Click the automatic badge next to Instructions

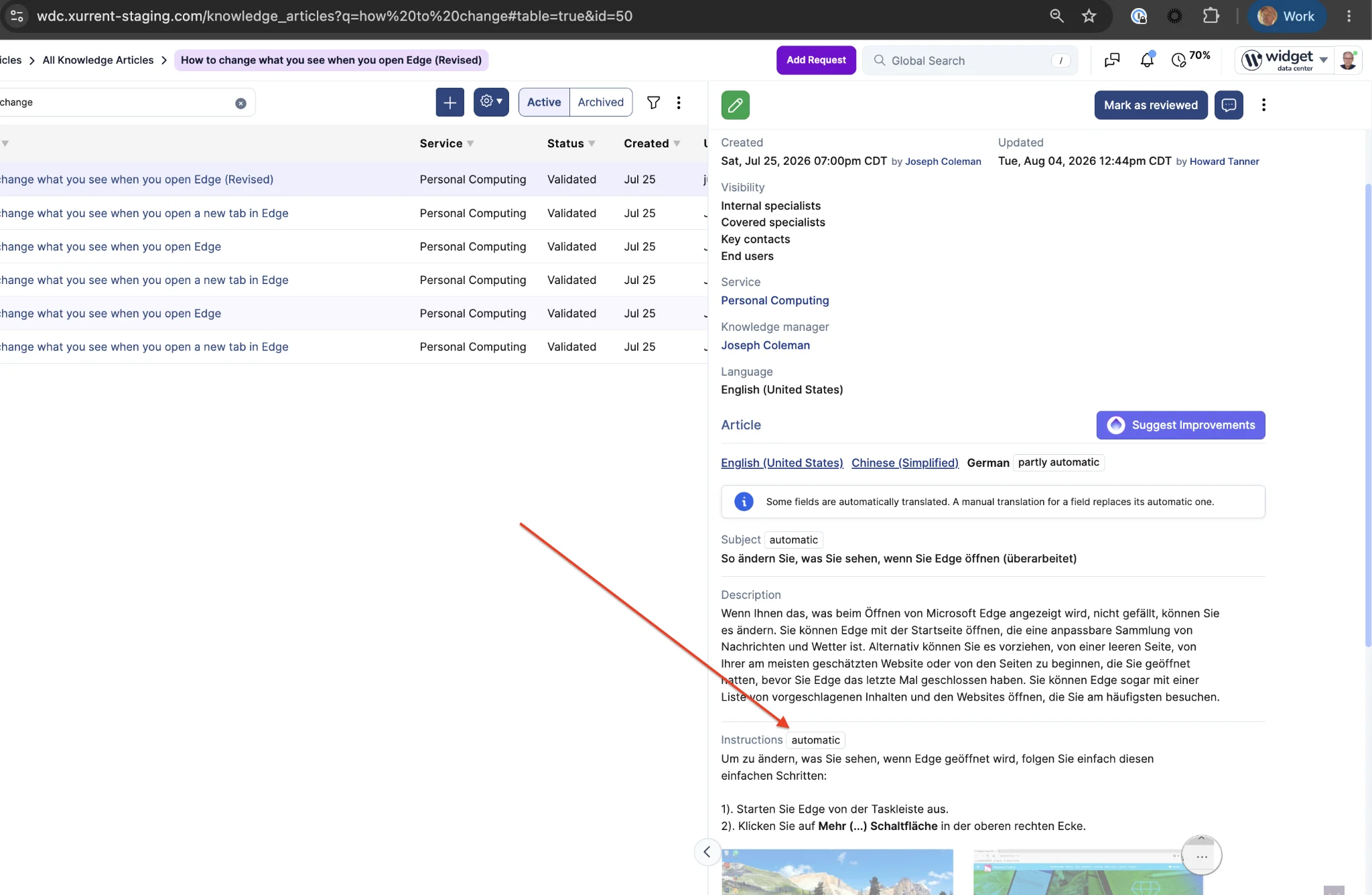[x=815, y=740]
